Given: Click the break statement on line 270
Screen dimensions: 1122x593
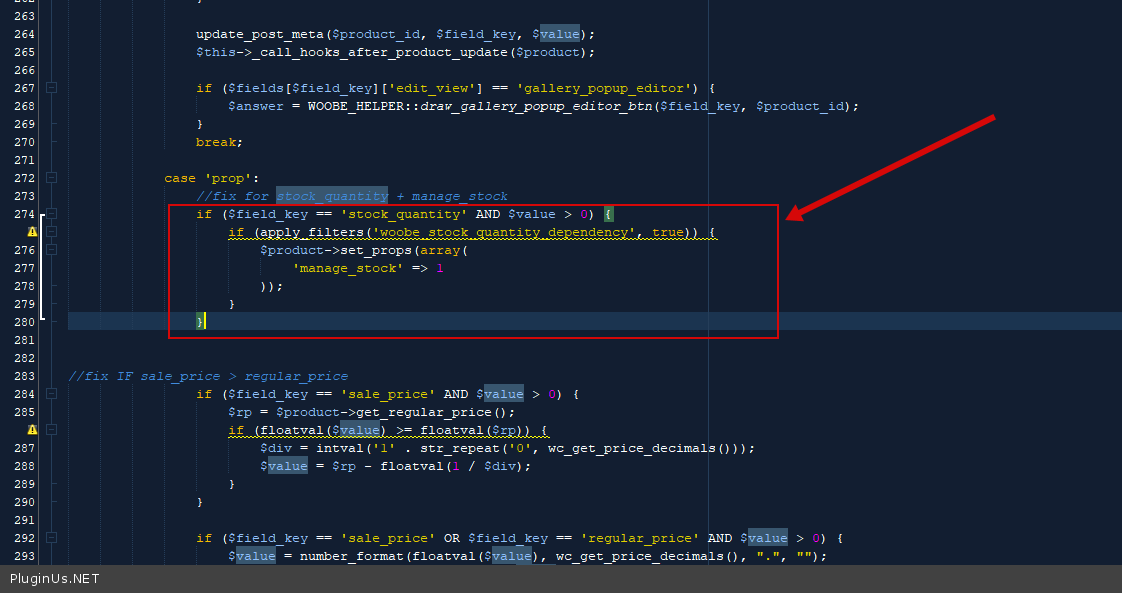Looking at the screenshot, I should coord(217,142).
